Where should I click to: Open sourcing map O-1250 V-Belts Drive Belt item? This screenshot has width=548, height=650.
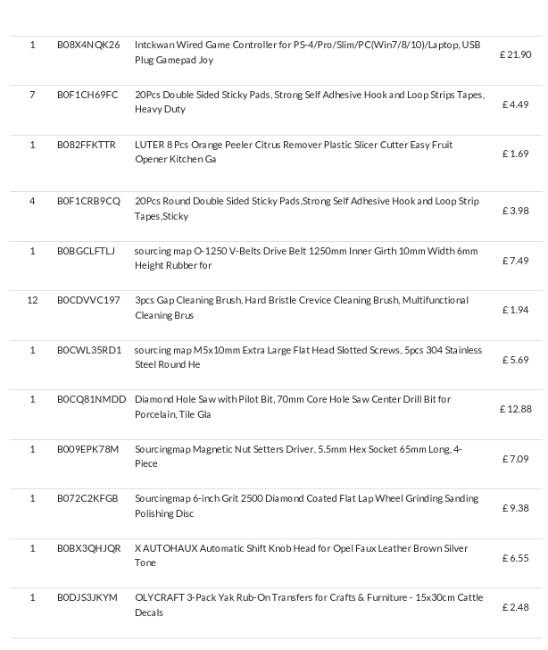[306, 258]
